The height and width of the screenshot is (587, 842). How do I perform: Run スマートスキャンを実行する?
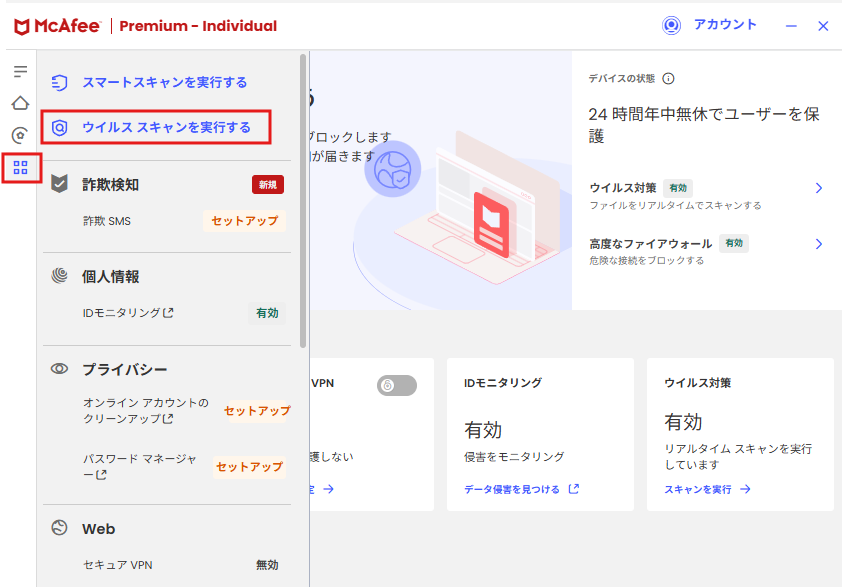tap(164, 82)
